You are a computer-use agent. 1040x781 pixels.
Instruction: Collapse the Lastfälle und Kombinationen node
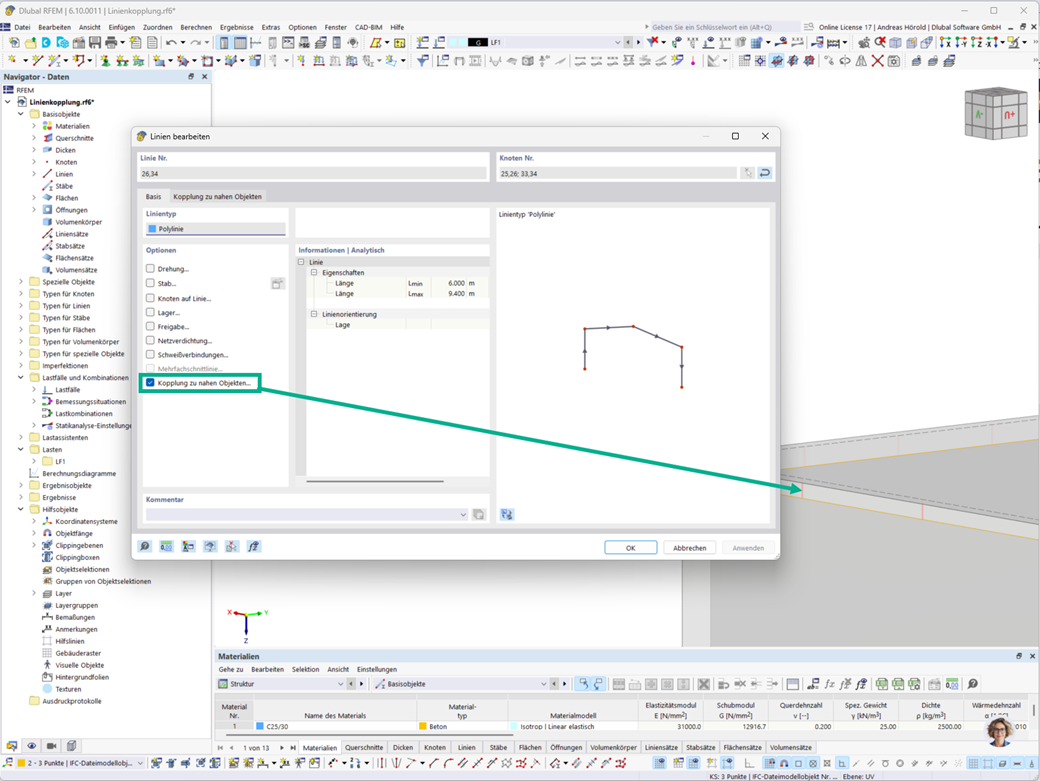click(x=21, y=377)
